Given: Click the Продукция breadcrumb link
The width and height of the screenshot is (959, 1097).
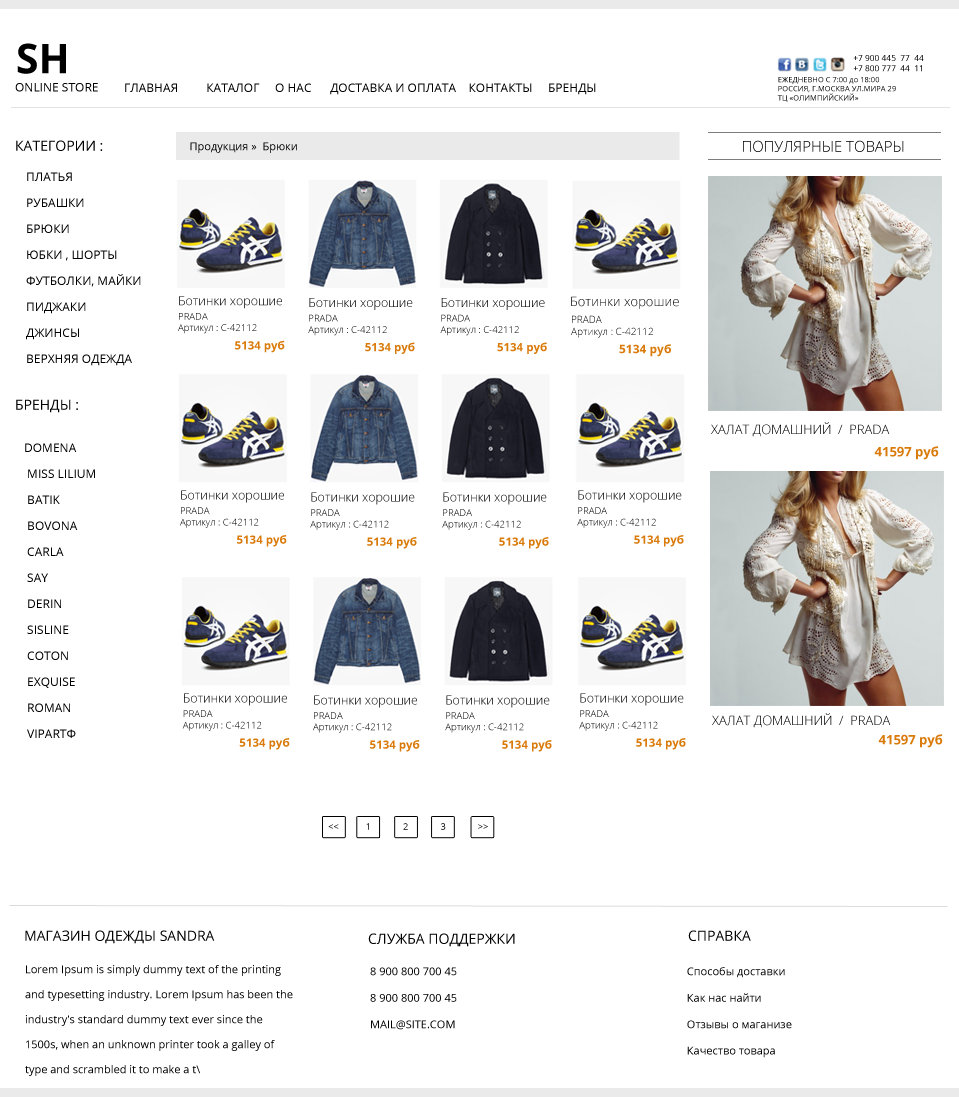Looking at the screenshot, I should tap(218, 146).
